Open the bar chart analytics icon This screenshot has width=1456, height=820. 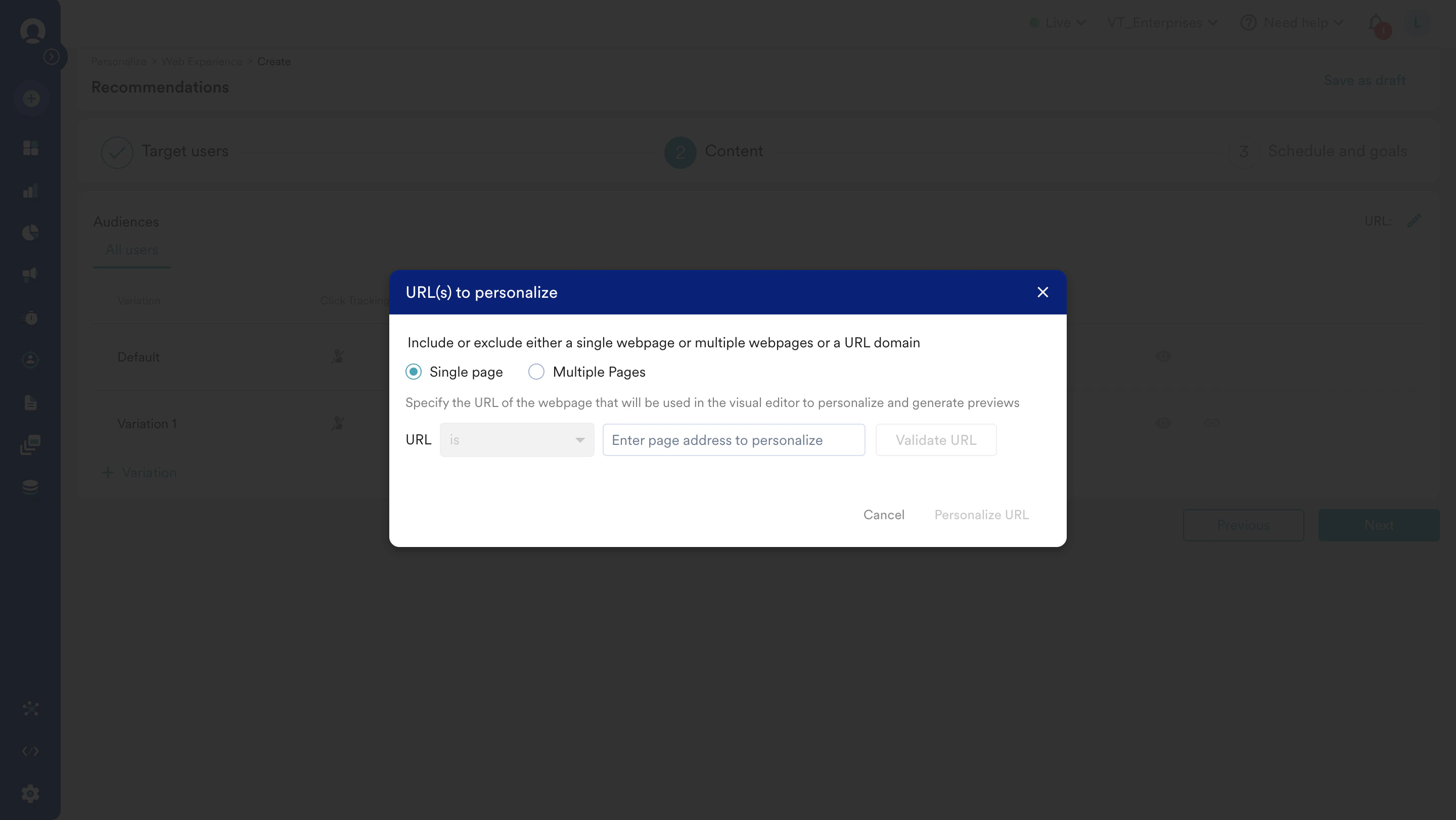[x=30, y=191]
